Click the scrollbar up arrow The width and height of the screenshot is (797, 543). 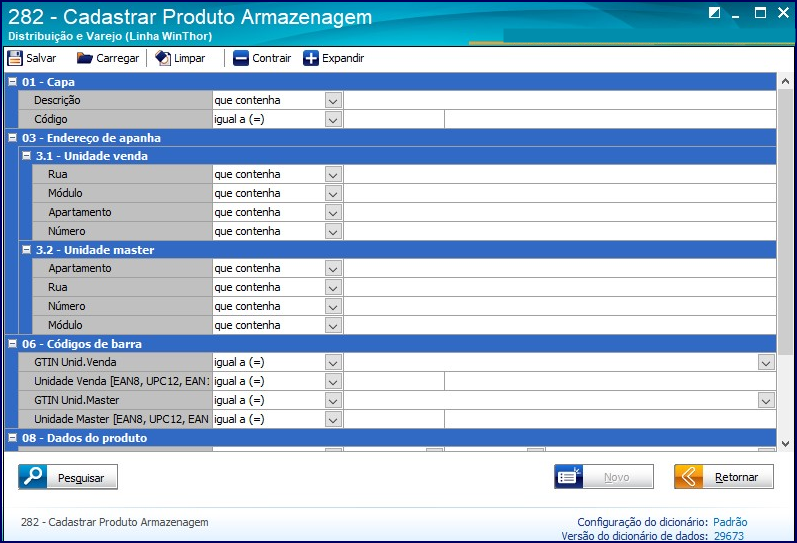785,81
